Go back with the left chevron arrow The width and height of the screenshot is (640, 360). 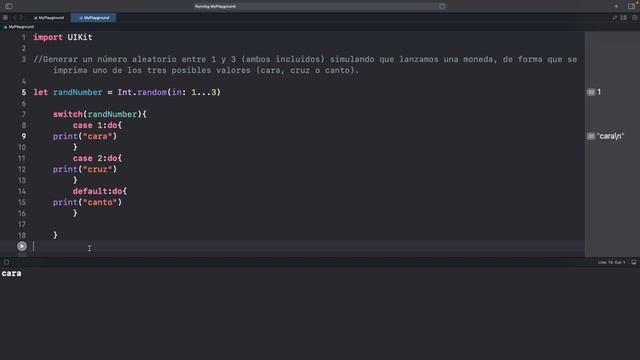(x=14, y=18)
